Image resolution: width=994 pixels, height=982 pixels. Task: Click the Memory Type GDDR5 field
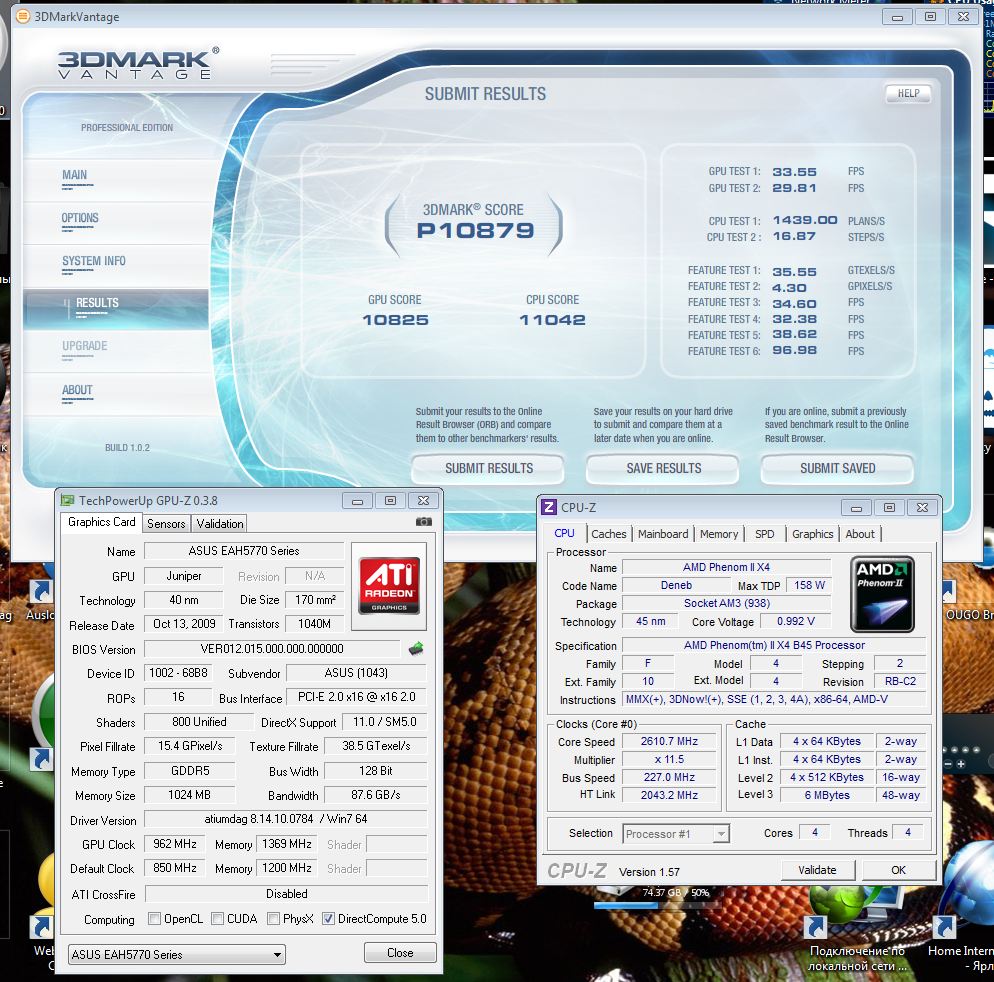coord(190,771)
